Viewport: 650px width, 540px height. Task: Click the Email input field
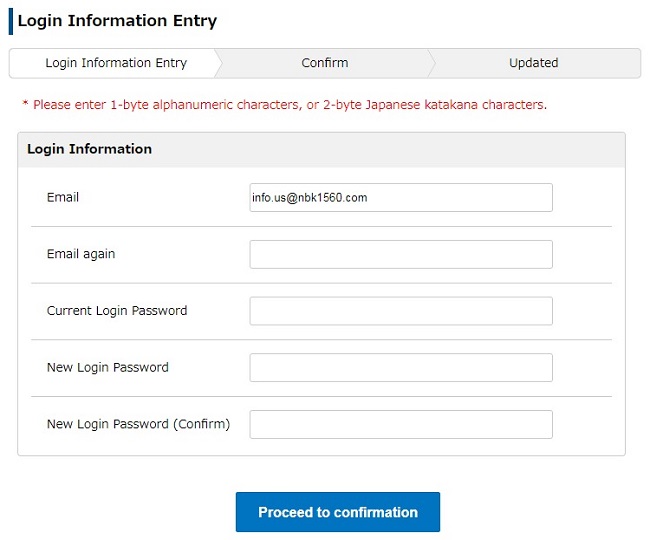(401, 197)
